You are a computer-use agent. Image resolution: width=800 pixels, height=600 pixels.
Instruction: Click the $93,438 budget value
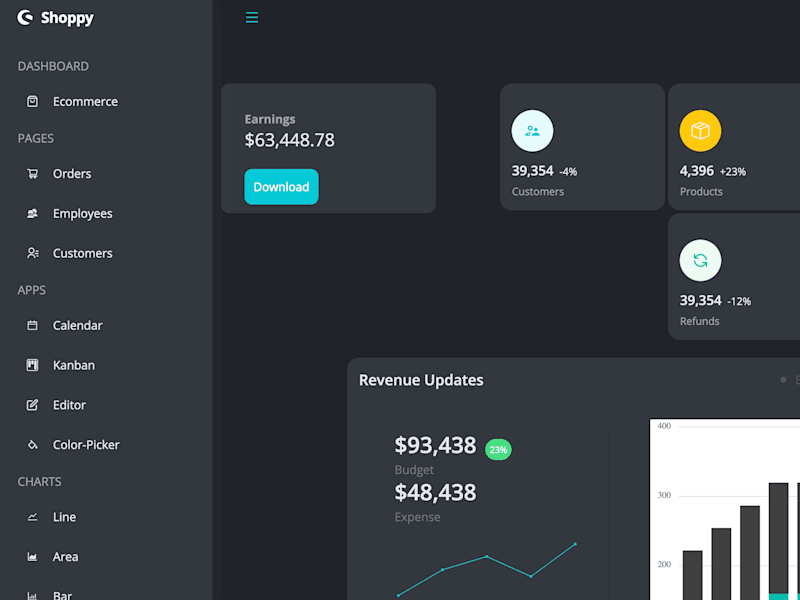tap(435, 445)
